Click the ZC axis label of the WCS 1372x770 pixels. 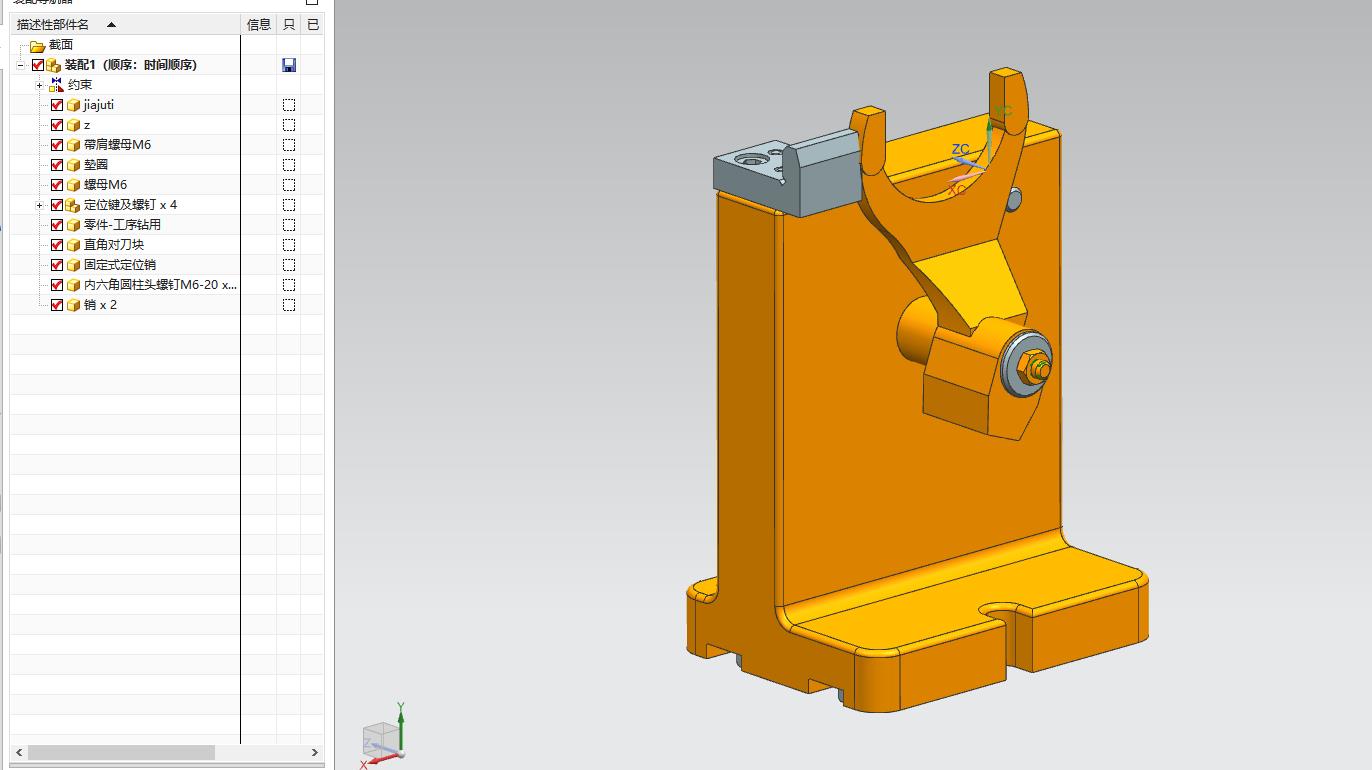pos(960,149)
